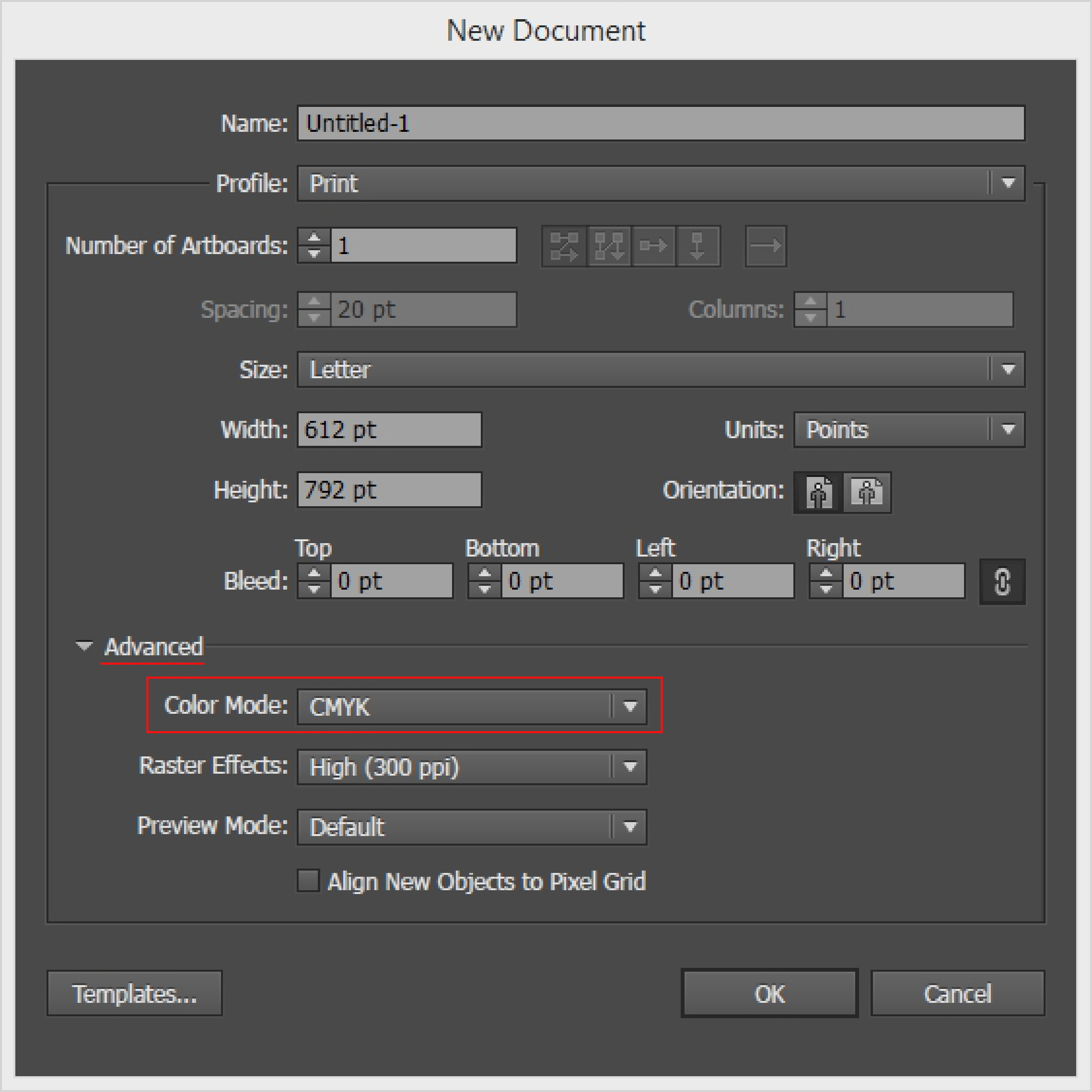1092x1092 pixels.
Task: Open the Color Mode CMYK dropdown
Action: point(472,707)
